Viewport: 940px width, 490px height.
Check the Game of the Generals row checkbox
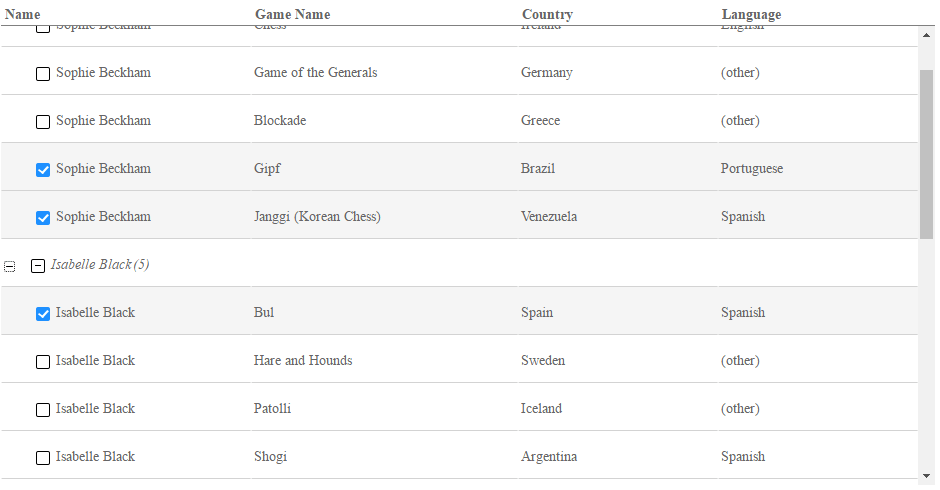click(x=43, y=74)
